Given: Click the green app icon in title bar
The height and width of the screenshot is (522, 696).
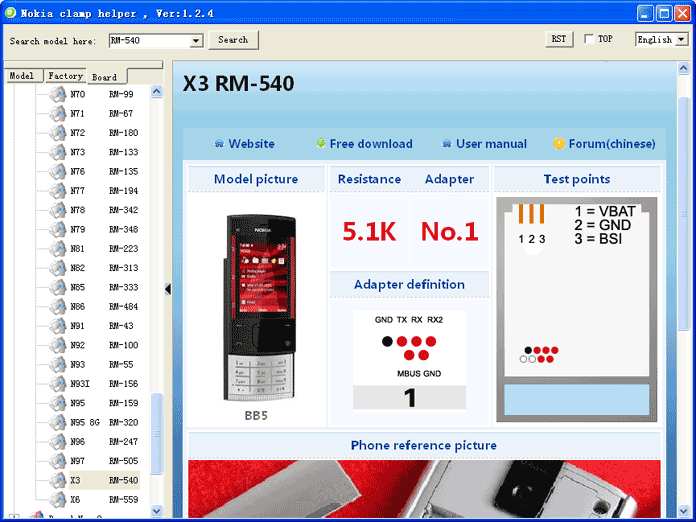Looking at the screenshot, I should coord(10,13).
